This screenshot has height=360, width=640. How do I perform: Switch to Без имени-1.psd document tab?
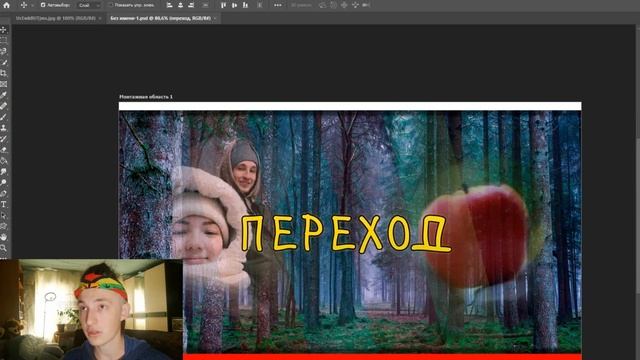[161, 18]
